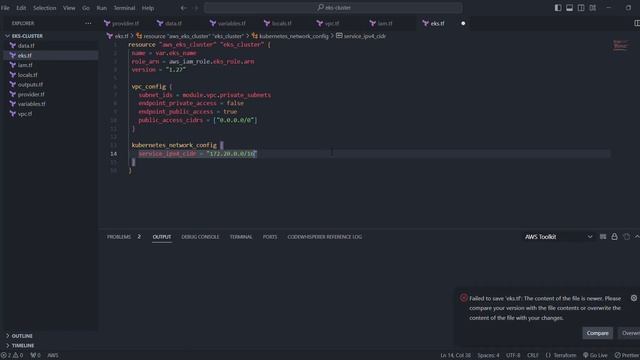Click open output log file icon

pyautogui.click(x=627, y=237)
